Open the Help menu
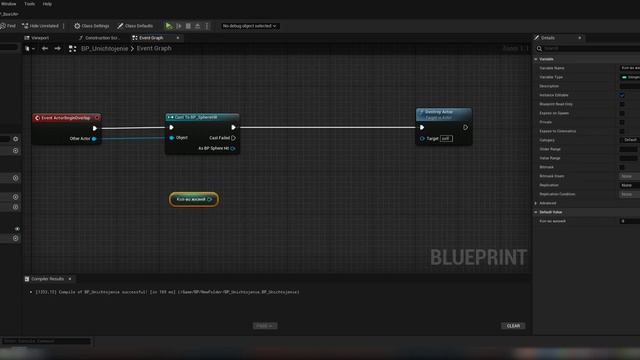640x360 pixels. 47,4
